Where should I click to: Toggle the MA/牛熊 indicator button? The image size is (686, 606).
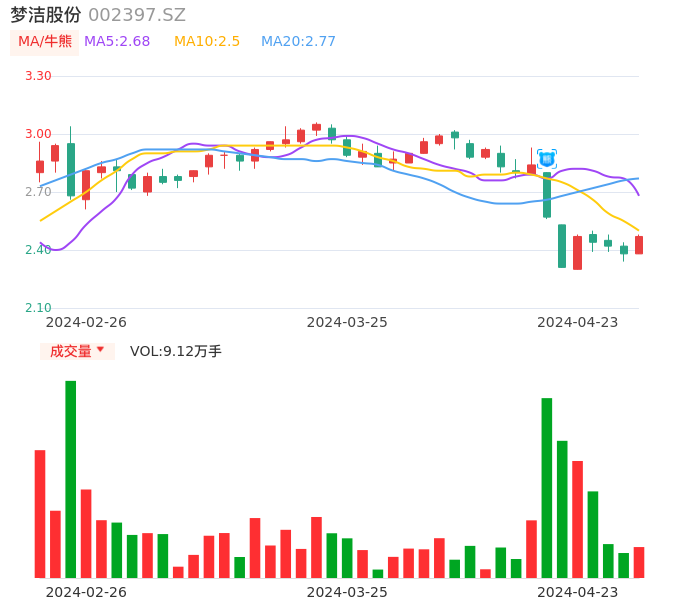pyautogui.click(x=45, y=42)
